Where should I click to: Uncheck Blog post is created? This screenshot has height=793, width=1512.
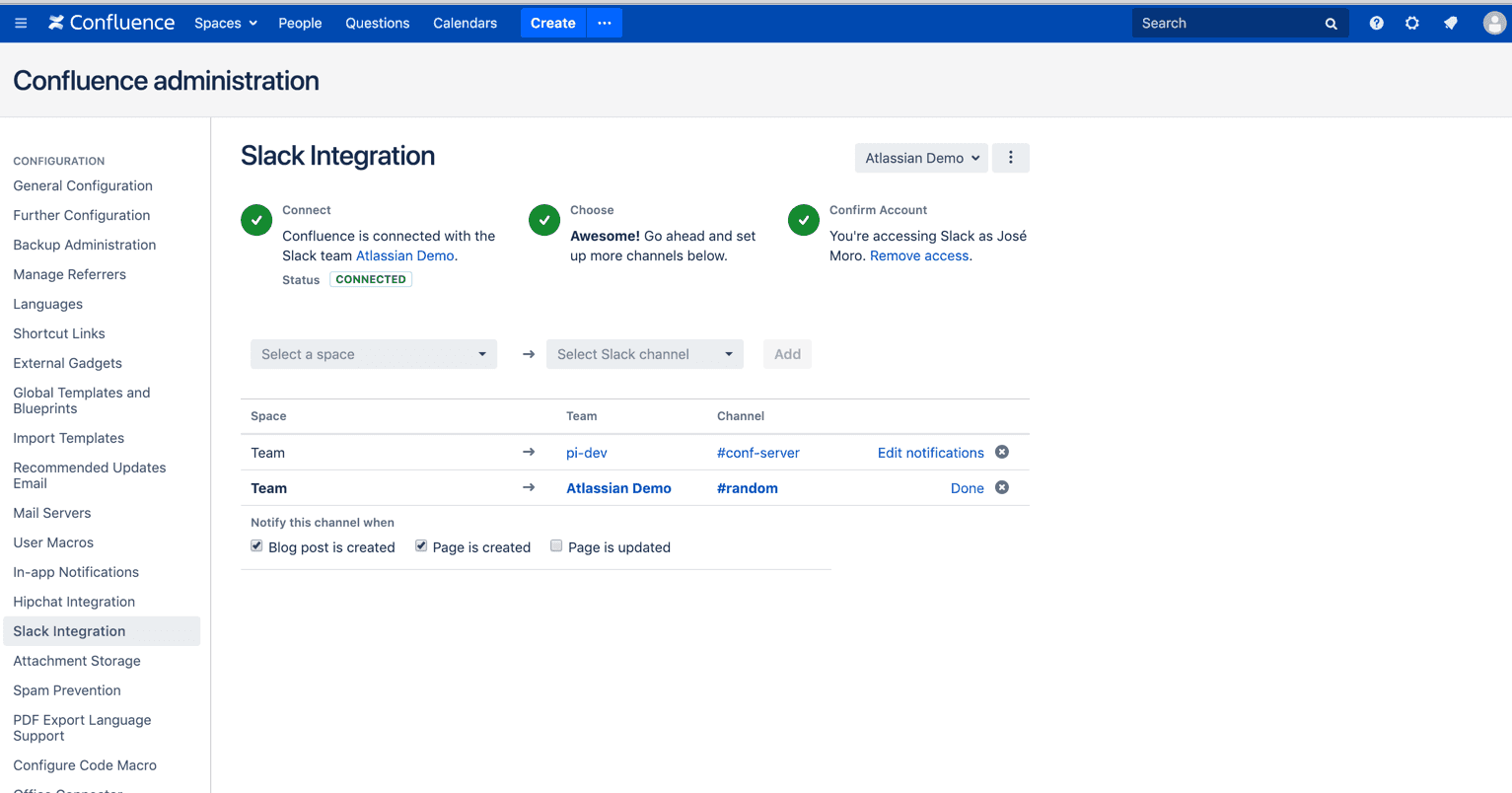(x=256, y=545)
